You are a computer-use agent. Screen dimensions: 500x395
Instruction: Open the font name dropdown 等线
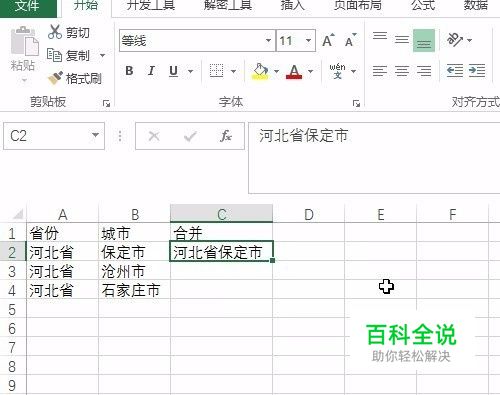(x=268, y=40)
